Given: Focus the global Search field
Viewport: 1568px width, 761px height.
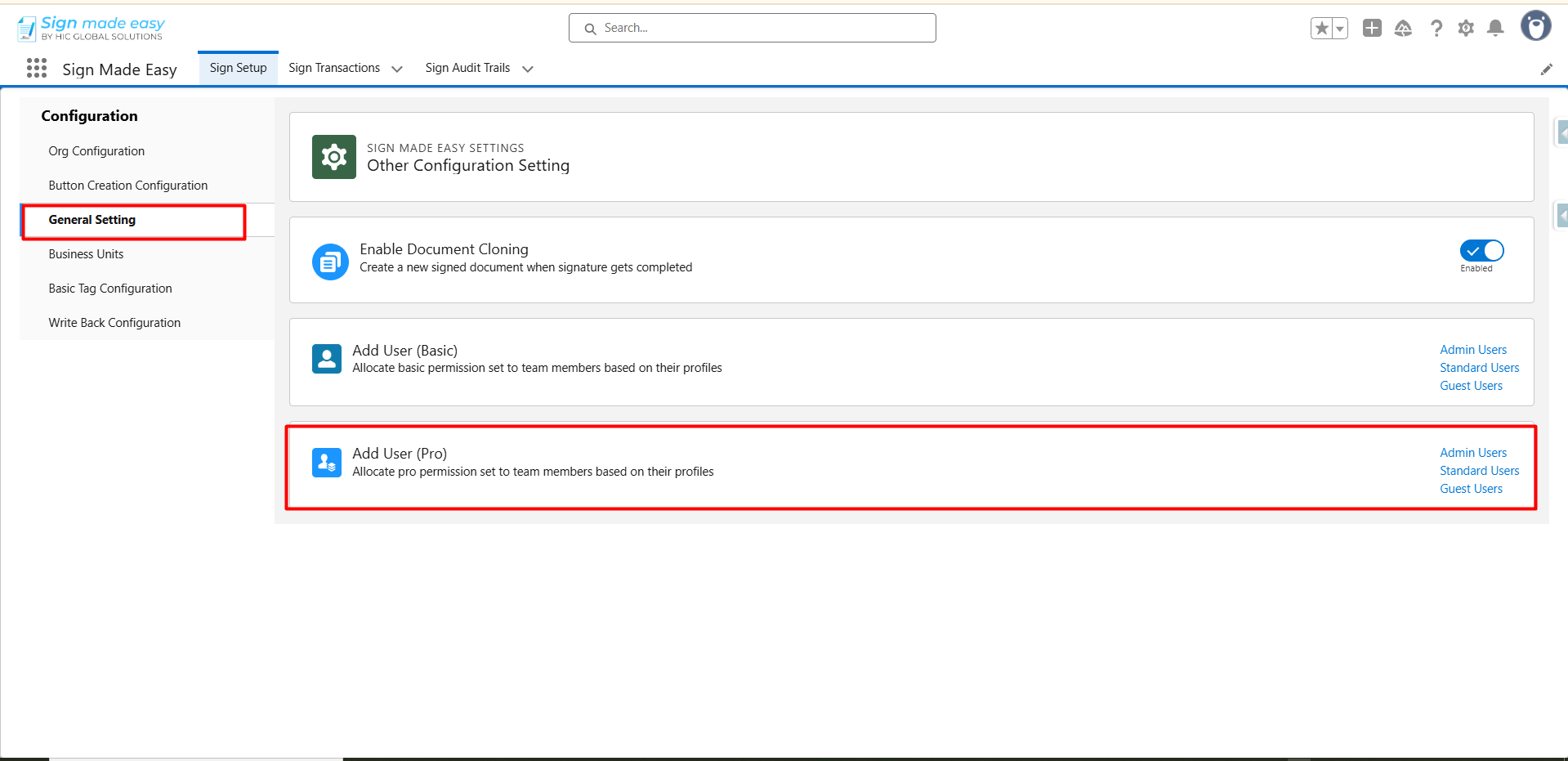Looking at the screenshot, I should click(x=753, y=28).
